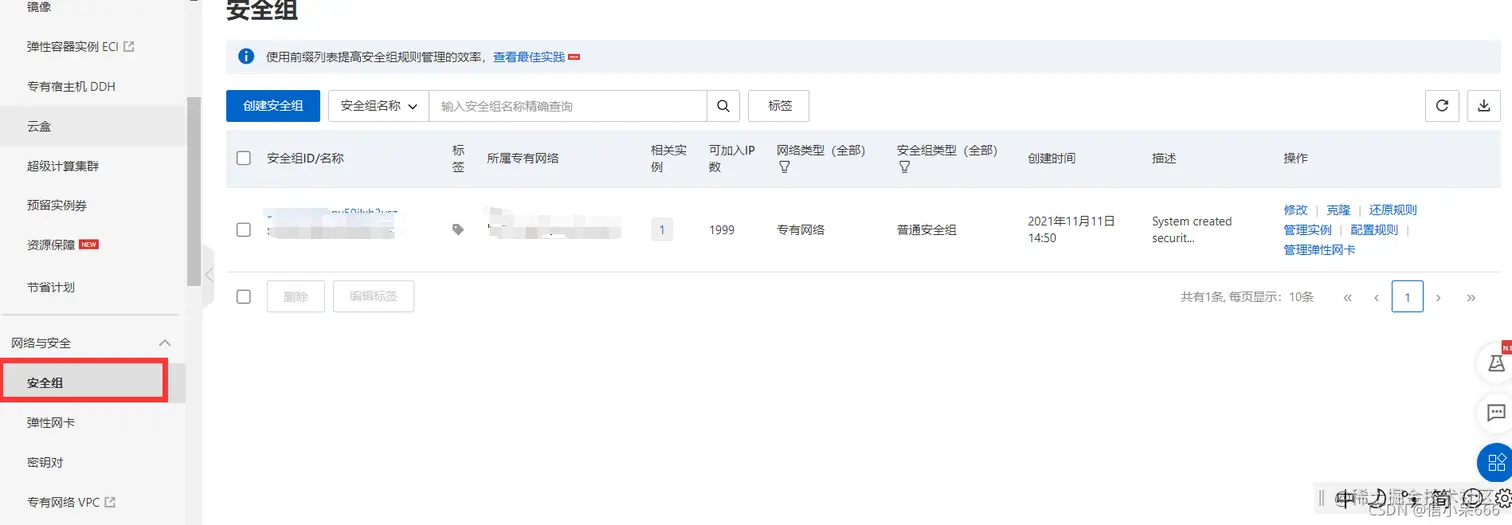Select page 1 in pagination
Screen dimensions: 1512x525
point(1408,297)
